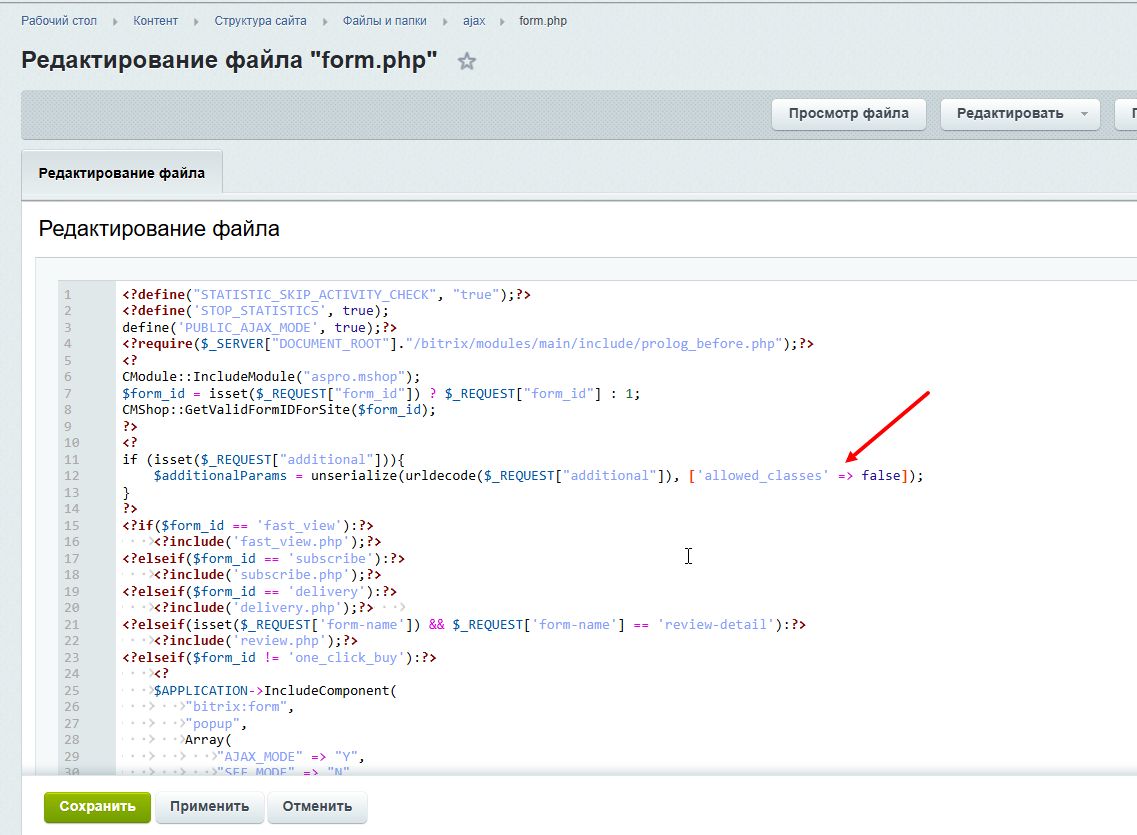1137x835 pixels.
Task: Save file with the green Сохранить button
Action: [x=96, y=806]
